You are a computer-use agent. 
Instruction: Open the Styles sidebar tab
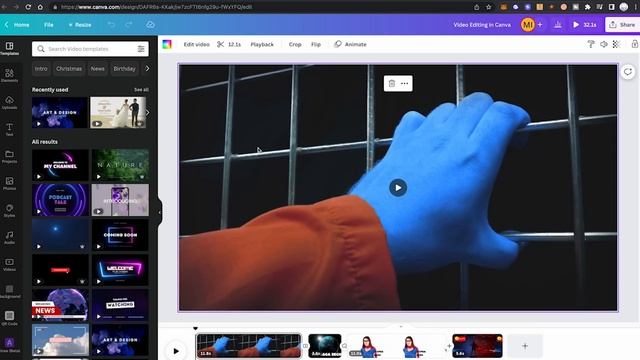9,210
